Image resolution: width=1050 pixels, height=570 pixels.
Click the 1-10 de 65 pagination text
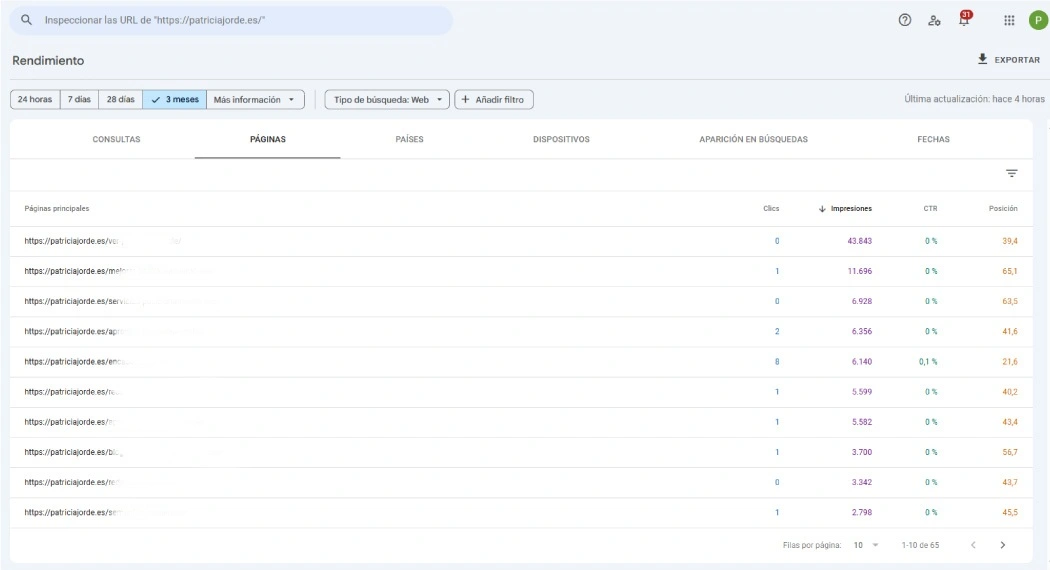(920, 545)
